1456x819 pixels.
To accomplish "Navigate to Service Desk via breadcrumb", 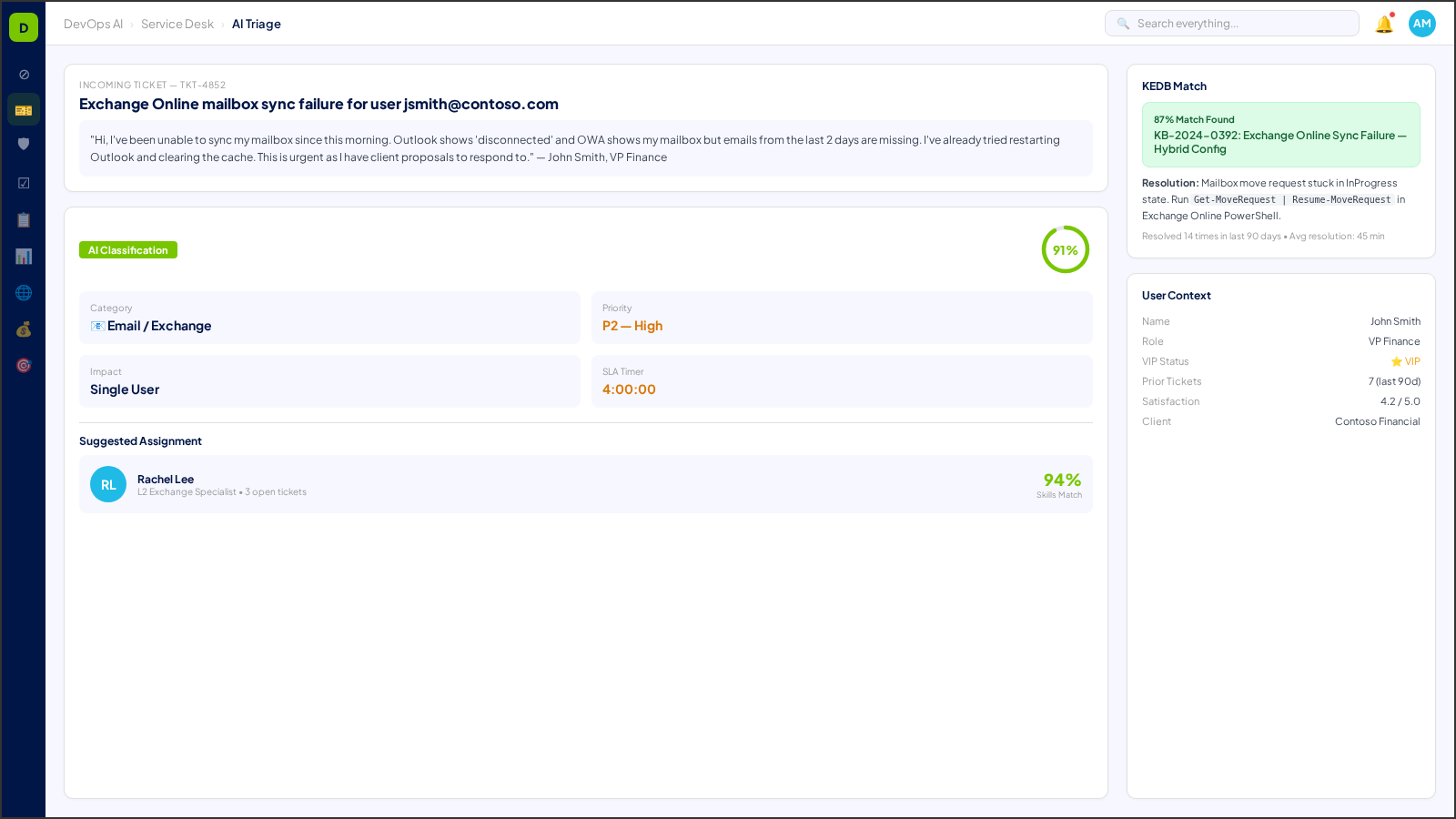I will (x=177, y=24).
